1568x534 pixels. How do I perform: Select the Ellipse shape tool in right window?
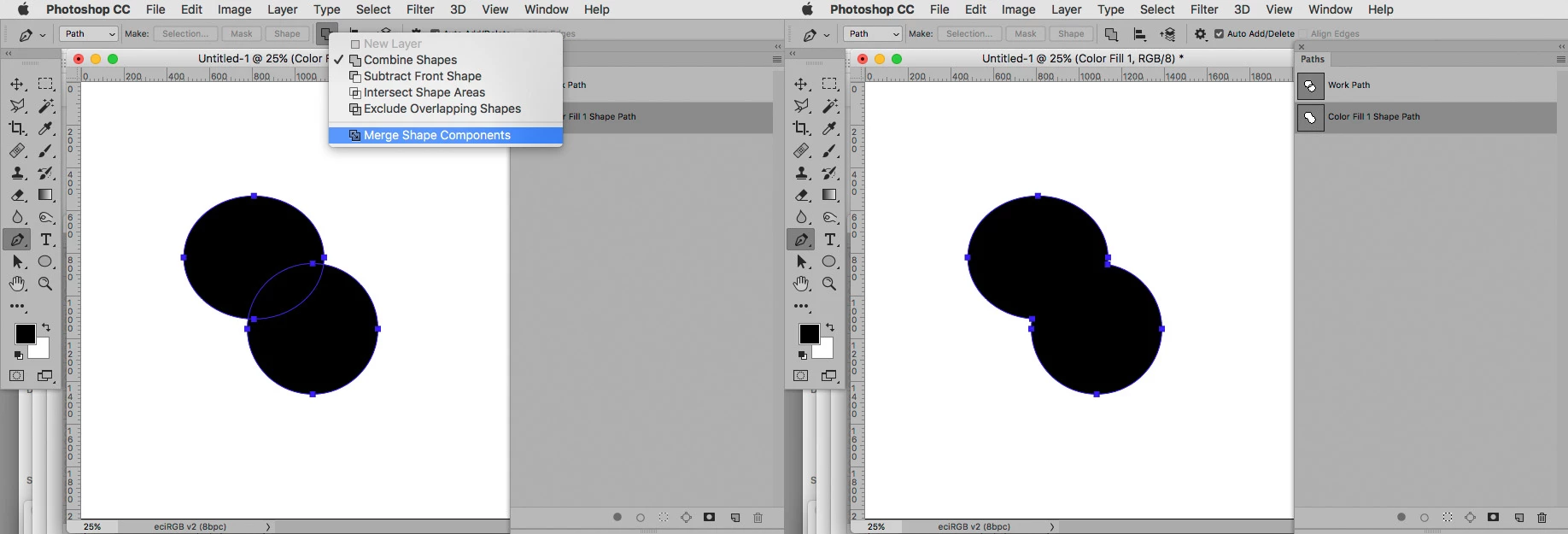point(830,261)
